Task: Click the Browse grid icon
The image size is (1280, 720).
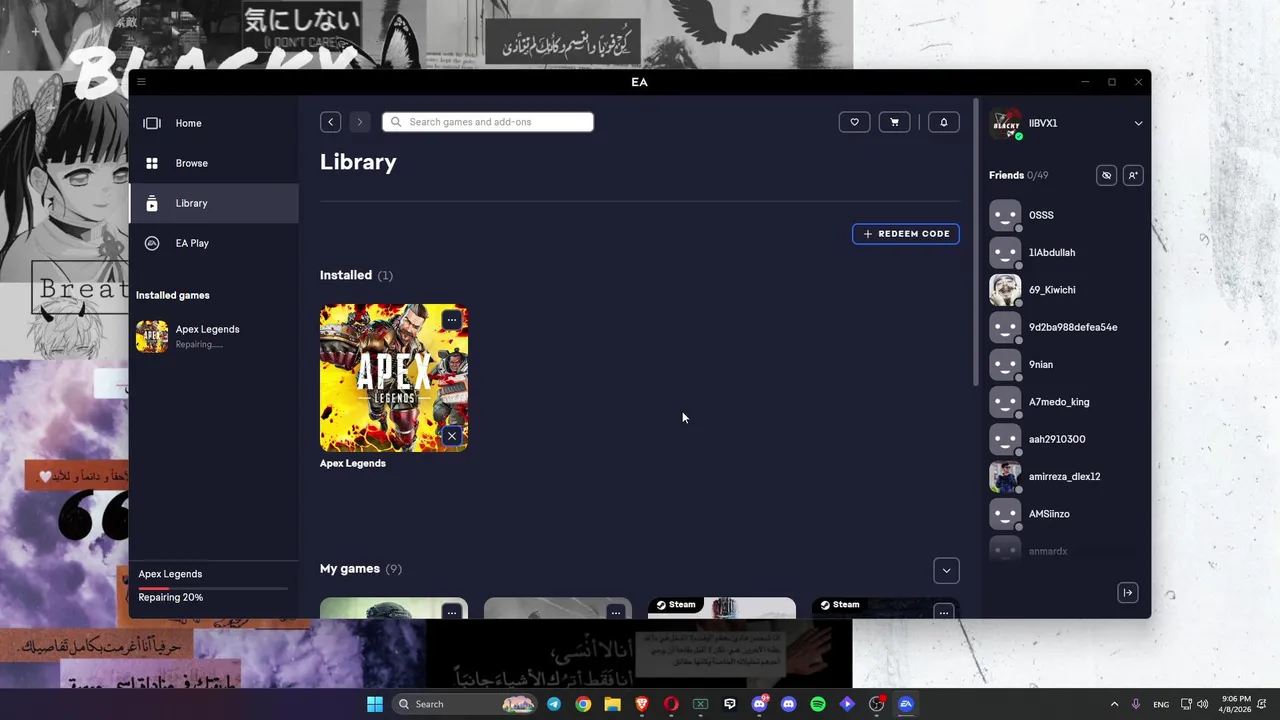Action: pos(152,163)
